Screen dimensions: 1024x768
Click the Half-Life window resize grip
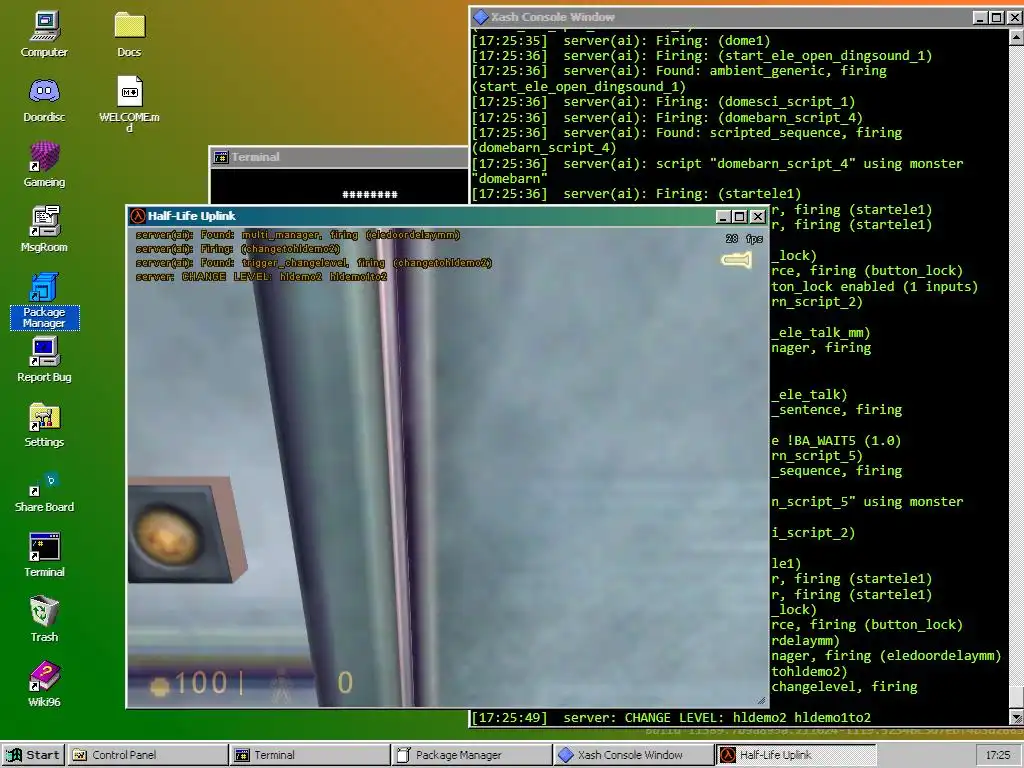(761, 700)
